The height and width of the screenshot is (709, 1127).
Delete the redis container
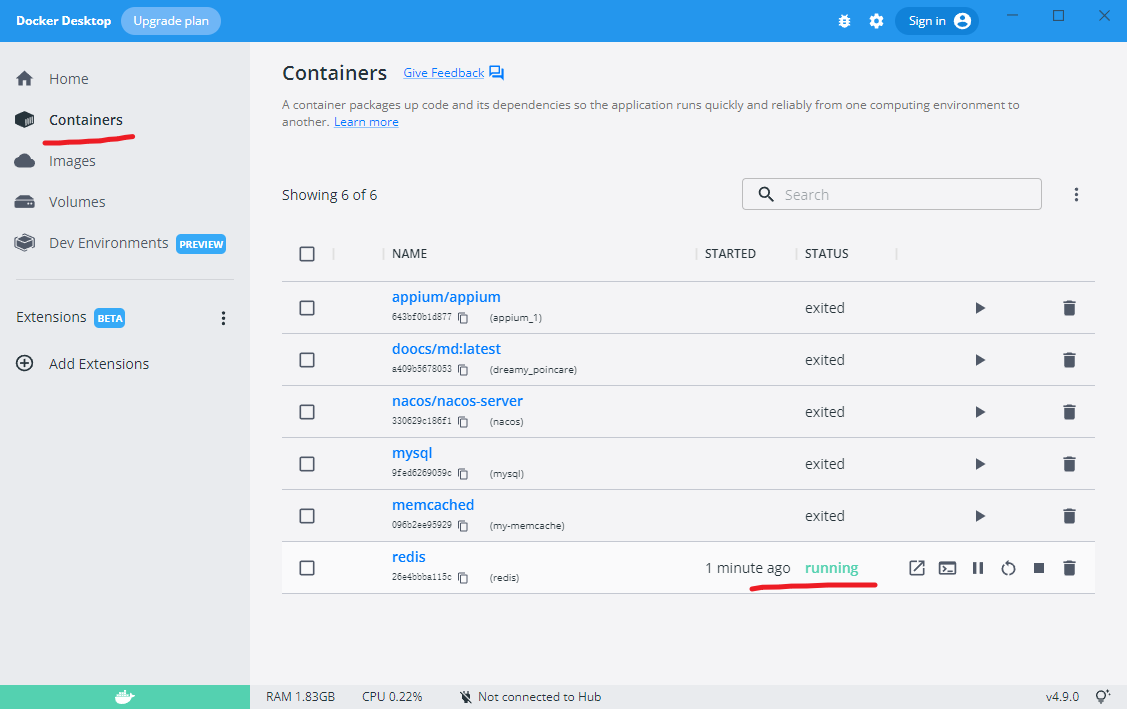point(1069,568)
